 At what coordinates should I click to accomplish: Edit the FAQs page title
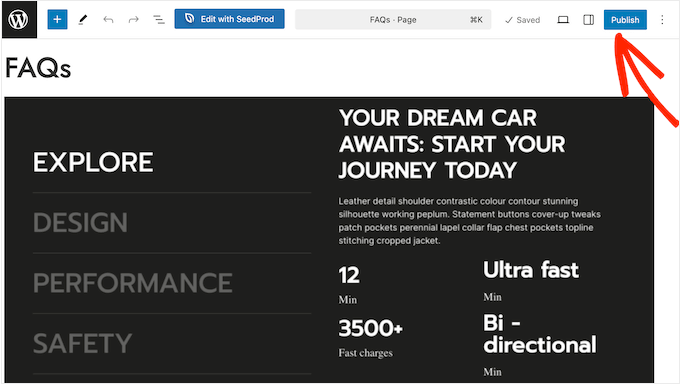[x=38, y=68]
